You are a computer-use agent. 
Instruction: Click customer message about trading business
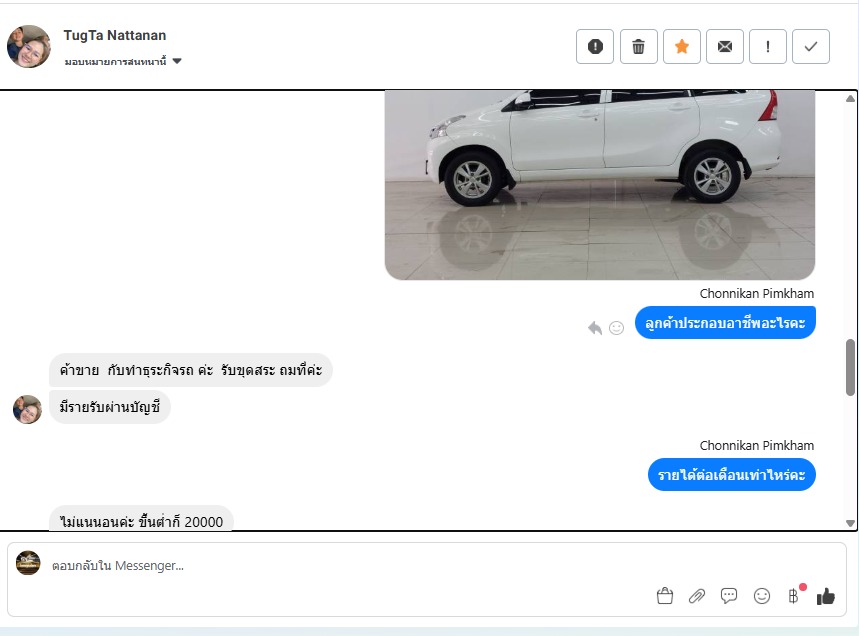tap(191, 370)
